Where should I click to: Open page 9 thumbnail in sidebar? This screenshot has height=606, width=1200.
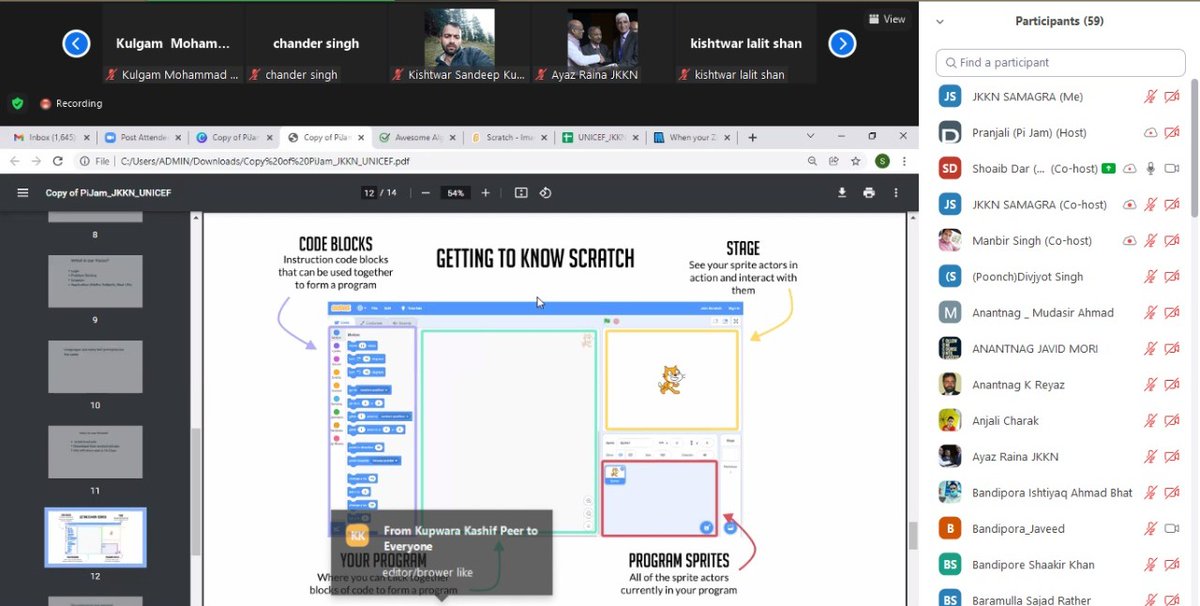95,280
